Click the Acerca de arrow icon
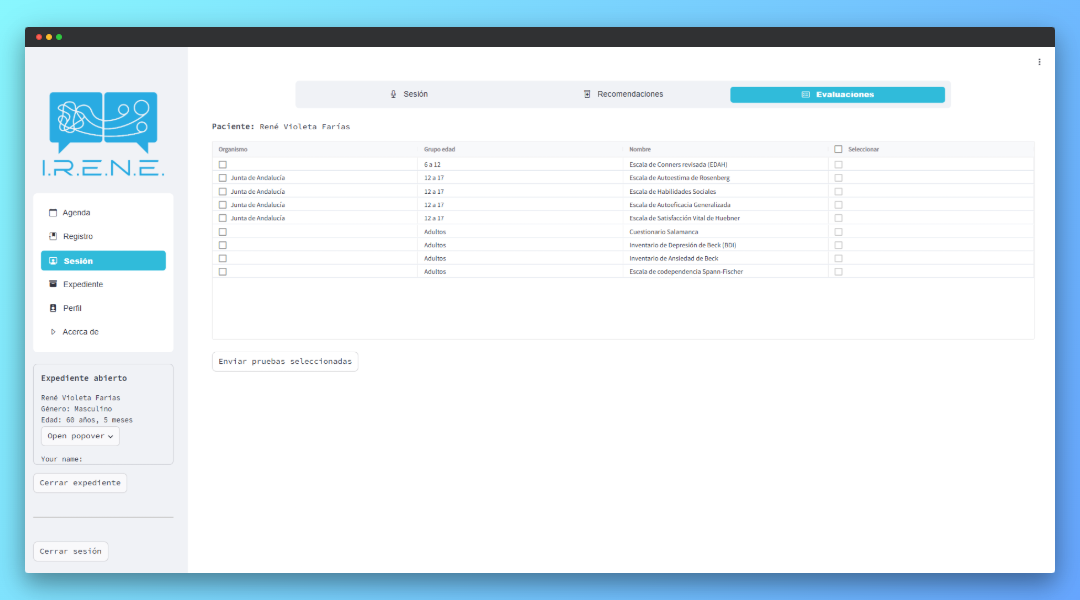1080x600 pixels. click(53, 332)
